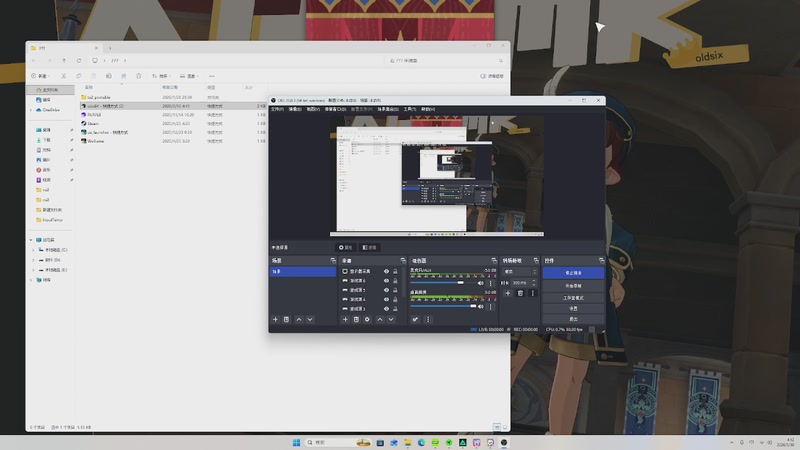This screenshot has height=450, width=800.
Task: Open transition properties three-dot menu
Action: (x=533, y=293)
